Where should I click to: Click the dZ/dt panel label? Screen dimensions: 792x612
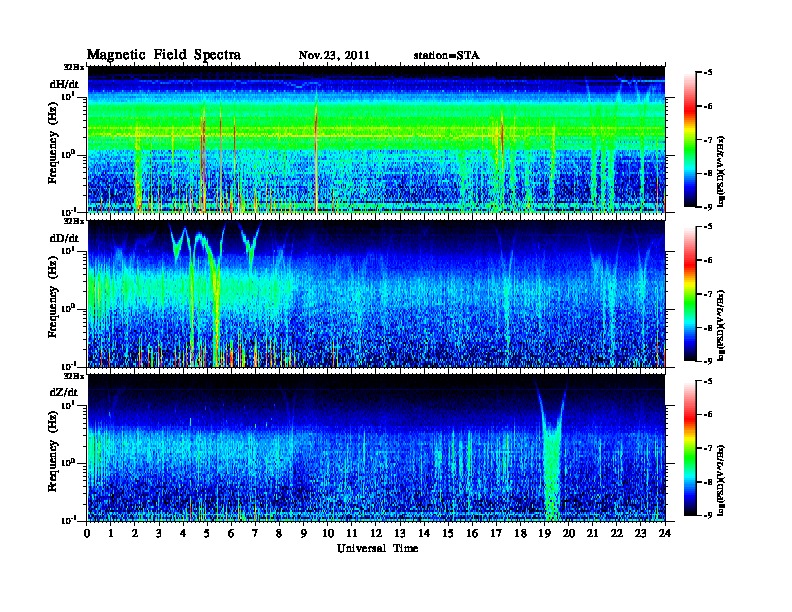click(64, 392)
